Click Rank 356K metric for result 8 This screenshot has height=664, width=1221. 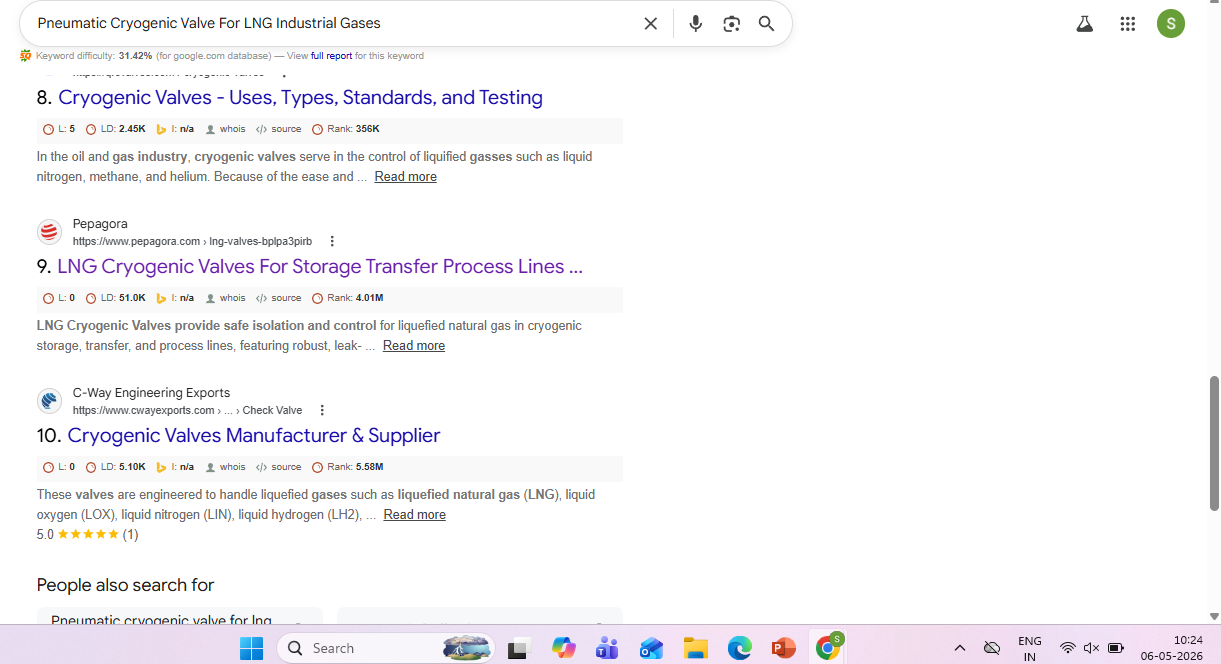click(x=346, y=129)
